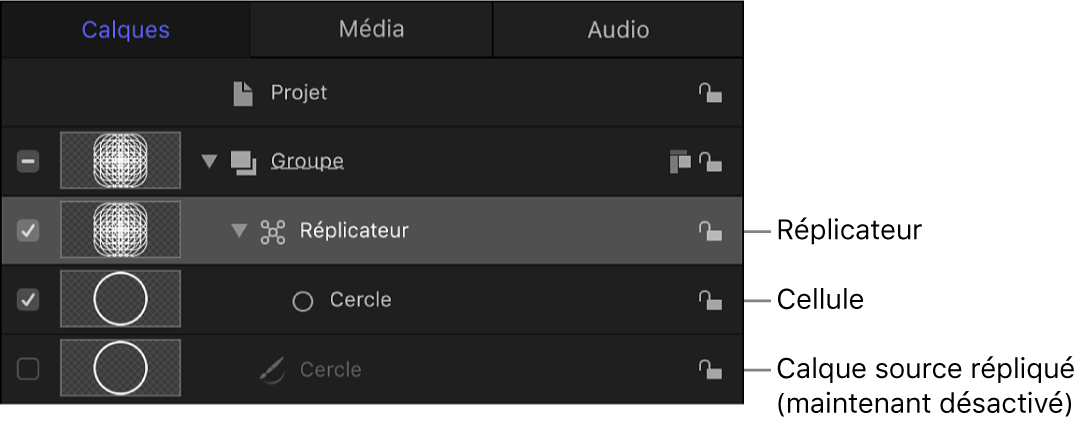Enable the deactivated Cercle source layer
Screen dimensions: 1092x430
[29, 369]
